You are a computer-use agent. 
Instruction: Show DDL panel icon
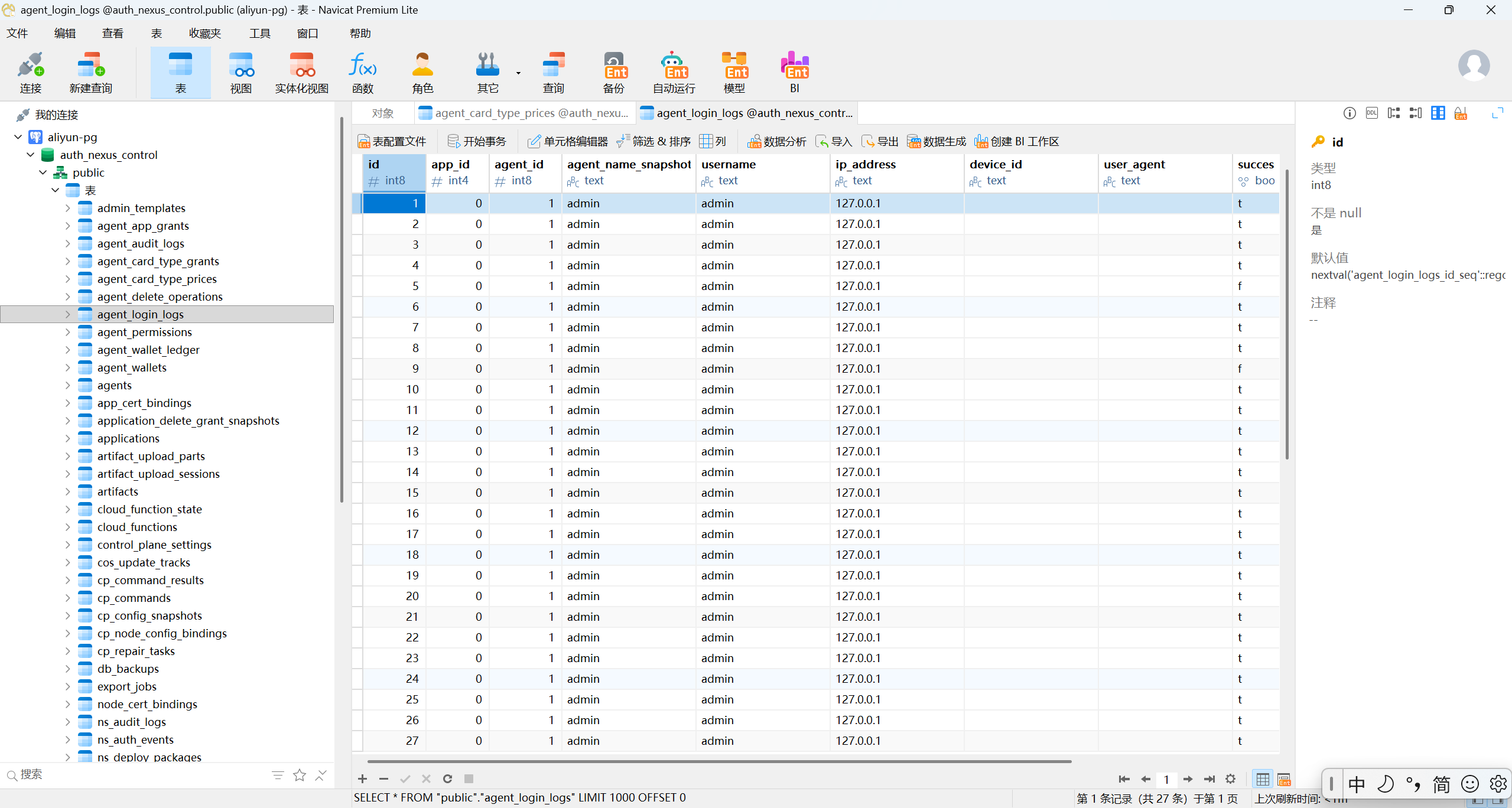(x=1372, y=113)
